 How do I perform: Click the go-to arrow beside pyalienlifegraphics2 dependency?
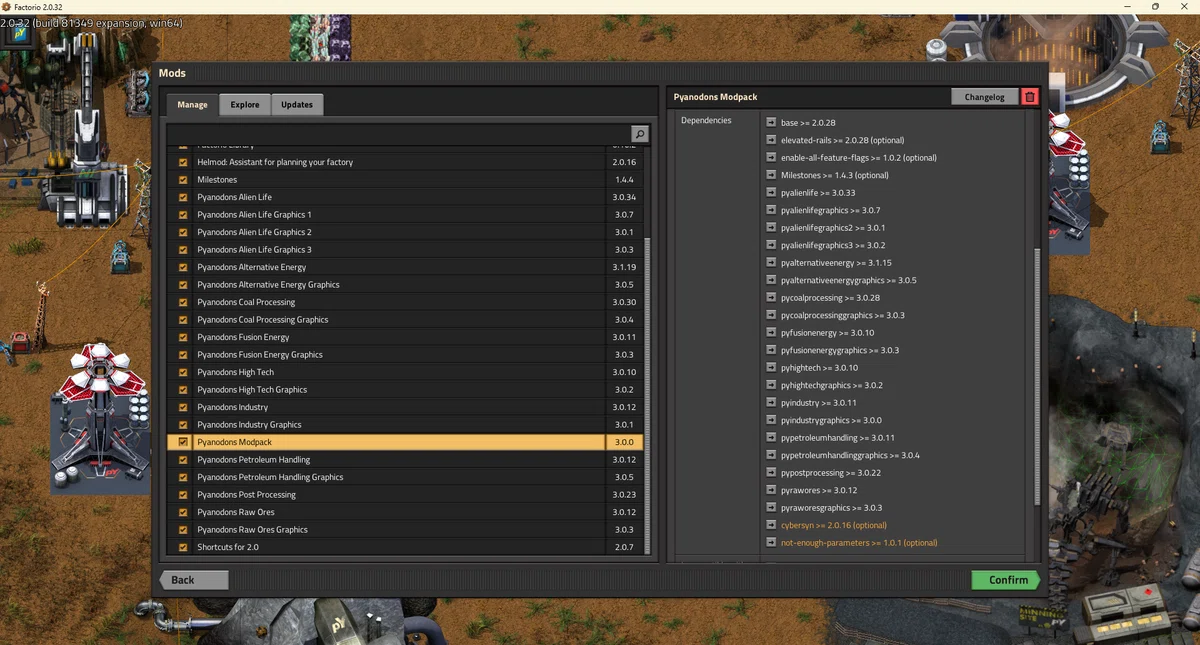click(x=771, y=227)
